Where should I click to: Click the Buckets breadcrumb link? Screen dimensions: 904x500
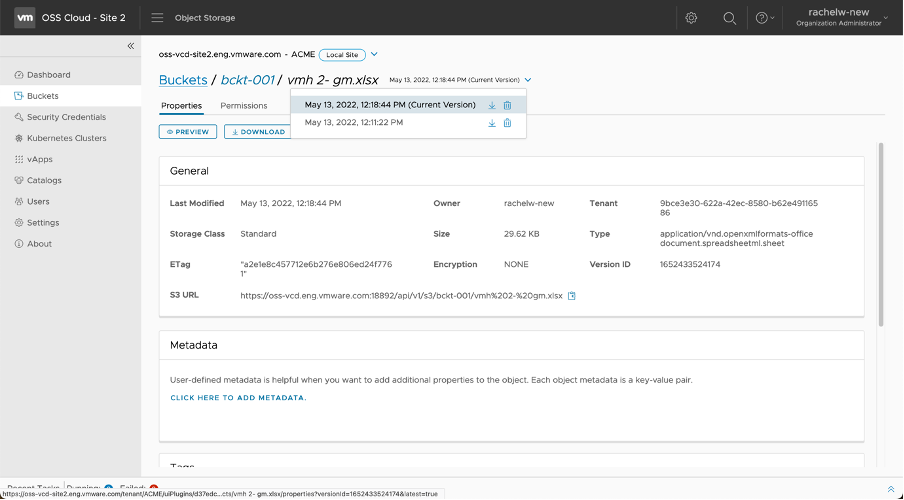[183, 80]
